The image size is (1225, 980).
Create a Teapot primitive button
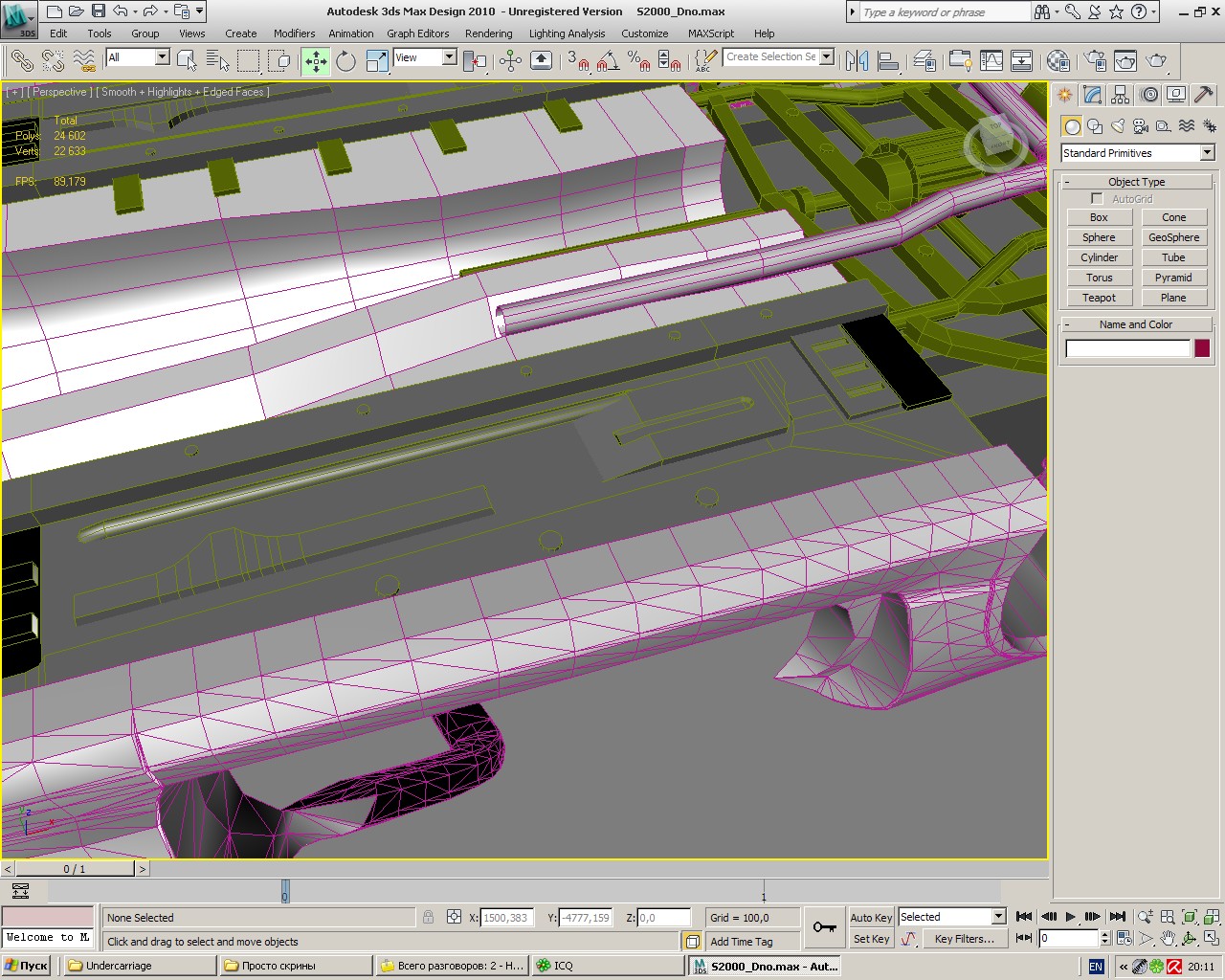click(x=1099, y=298)
